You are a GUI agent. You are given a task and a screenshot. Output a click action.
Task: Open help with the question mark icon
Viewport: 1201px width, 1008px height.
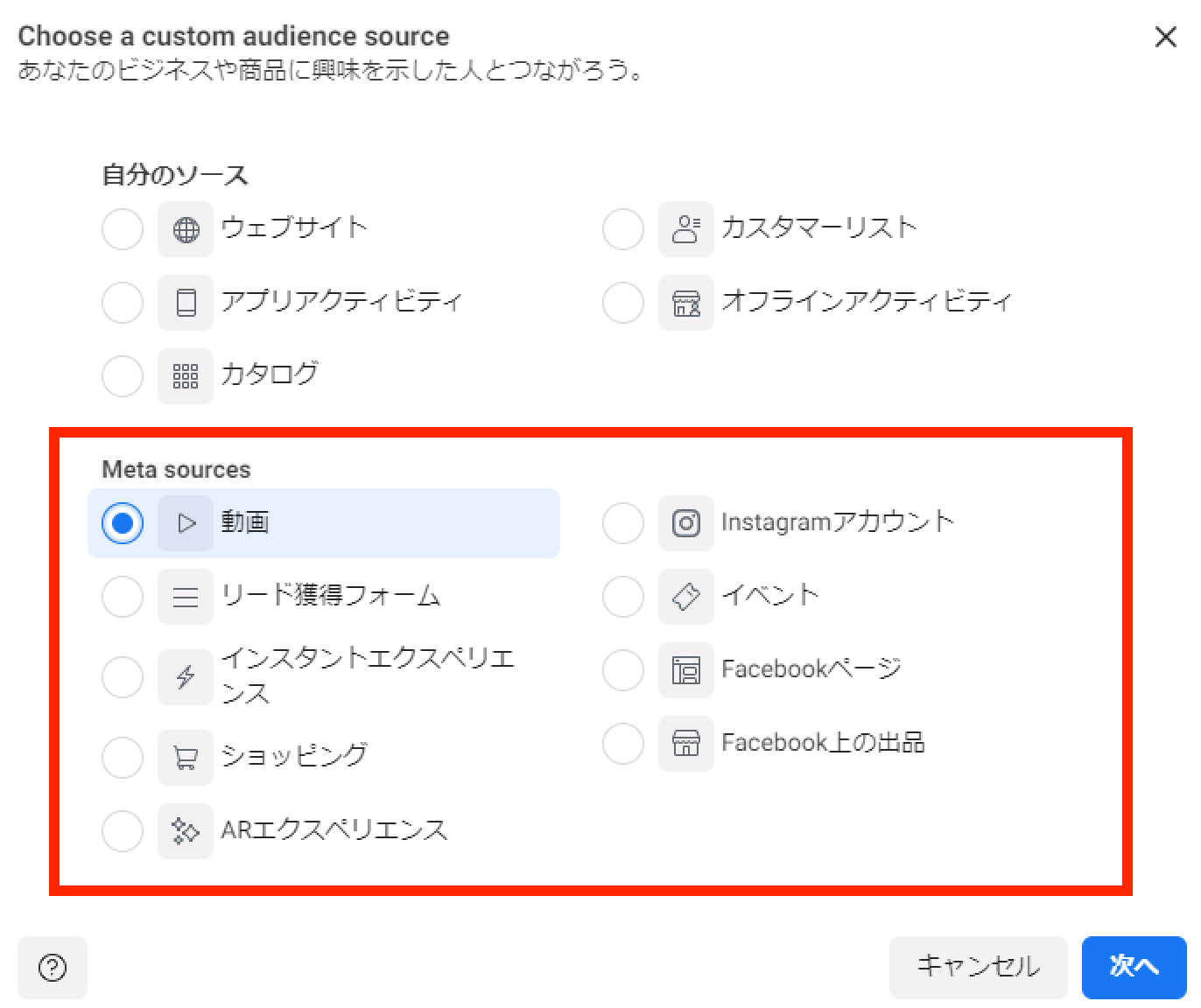[x=53, y=968]
